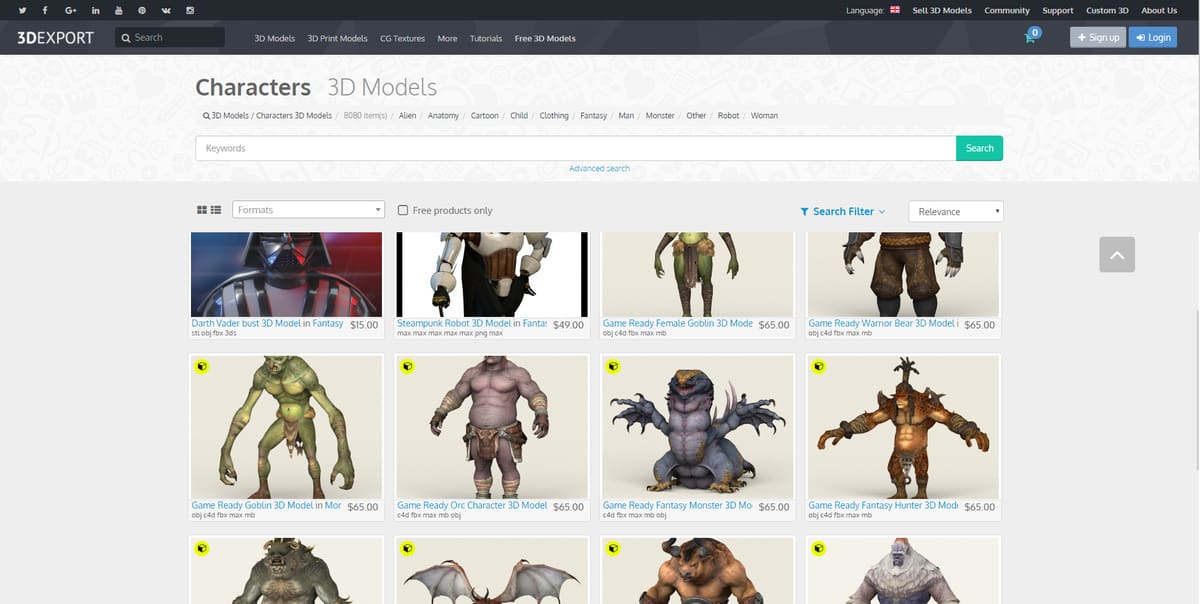Open 3D Models menu

(x=274, y=38)
